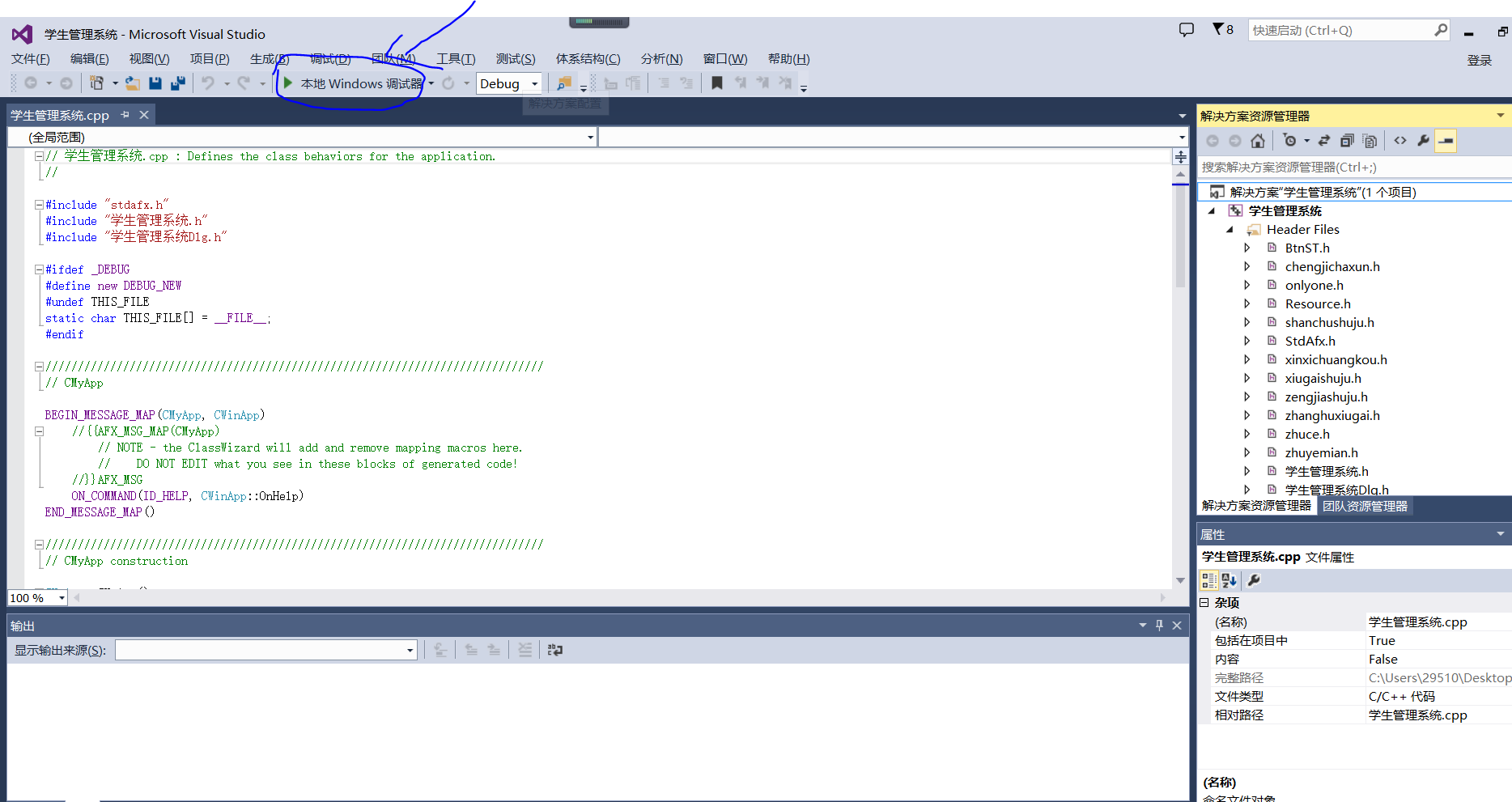Select xinxichuangkou.h in Solution Explorer
Image resolution: width=1512 pixels, height=802 pixels.
pyautogui.click(x=1336, y=360)
